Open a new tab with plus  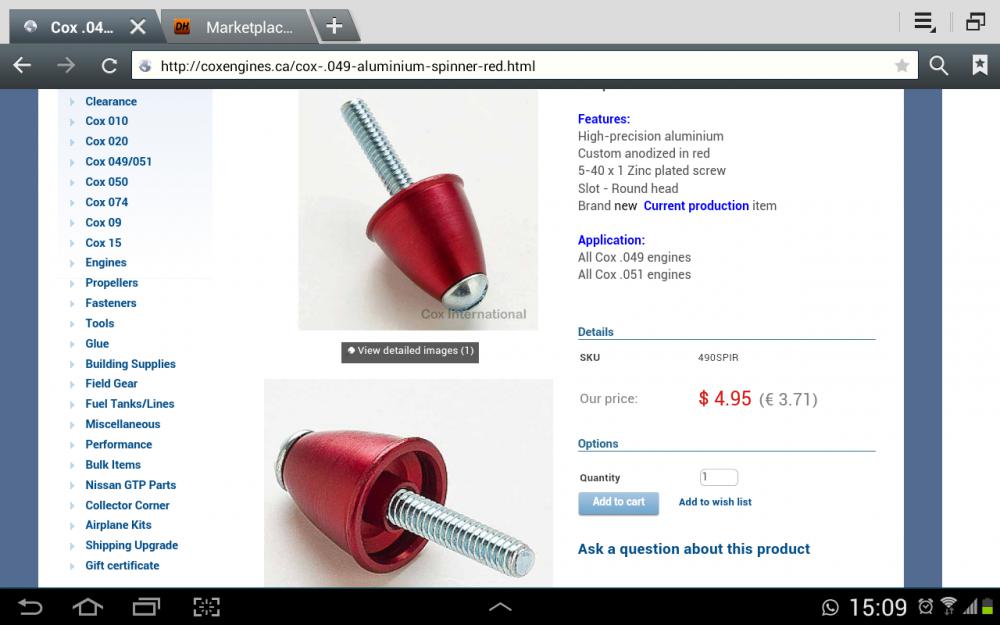(334, 26)
